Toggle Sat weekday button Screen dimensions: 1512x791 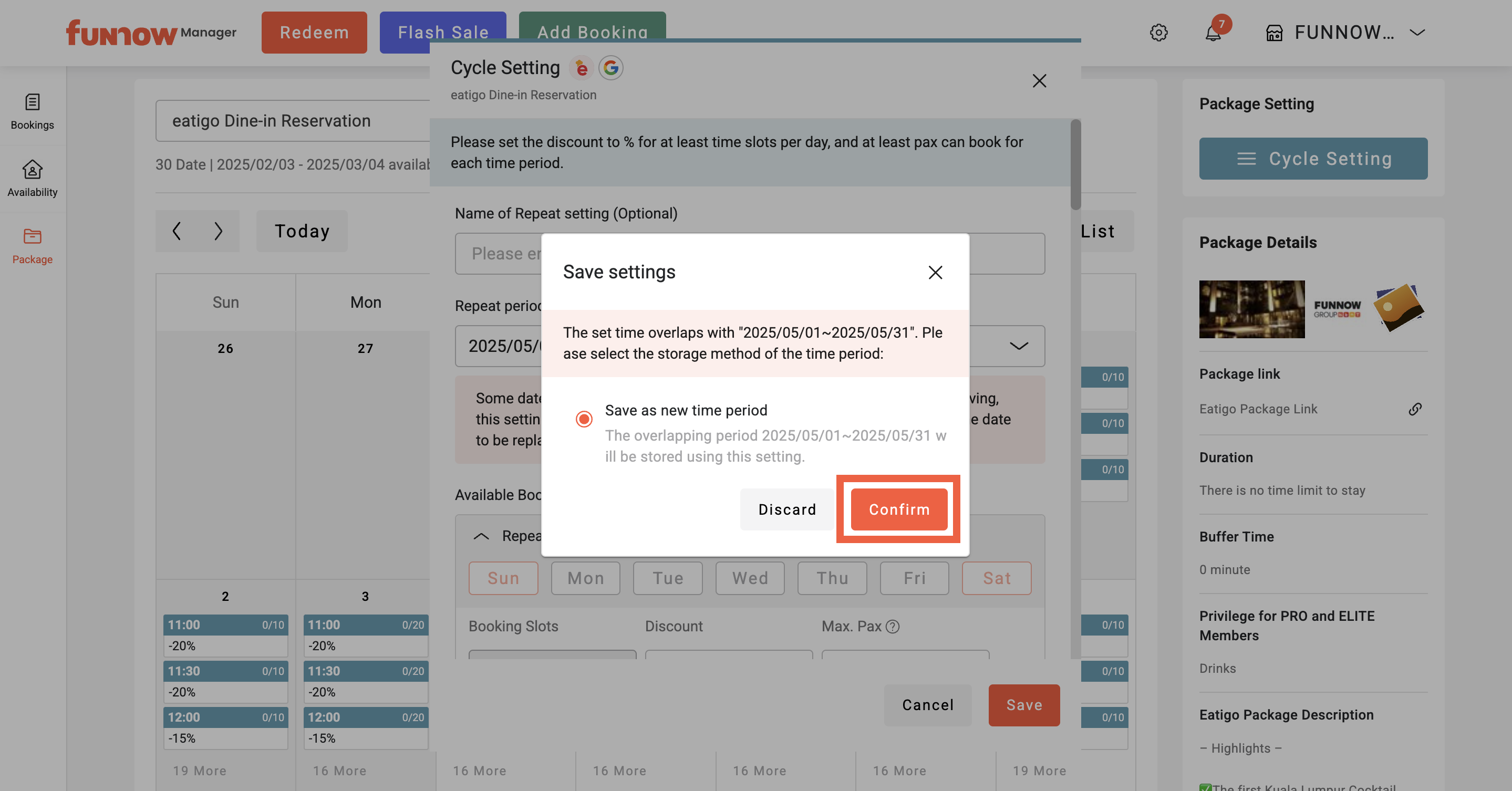996,579
